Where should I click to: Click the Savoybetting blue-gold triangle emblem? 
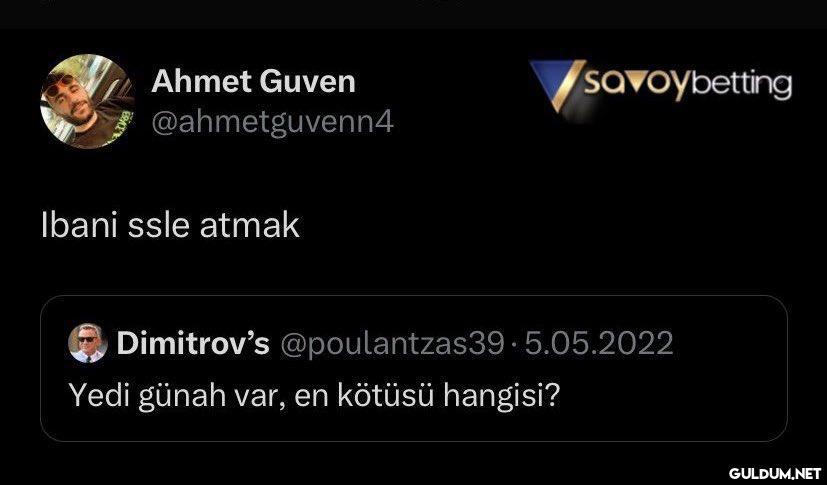(557, 85)
